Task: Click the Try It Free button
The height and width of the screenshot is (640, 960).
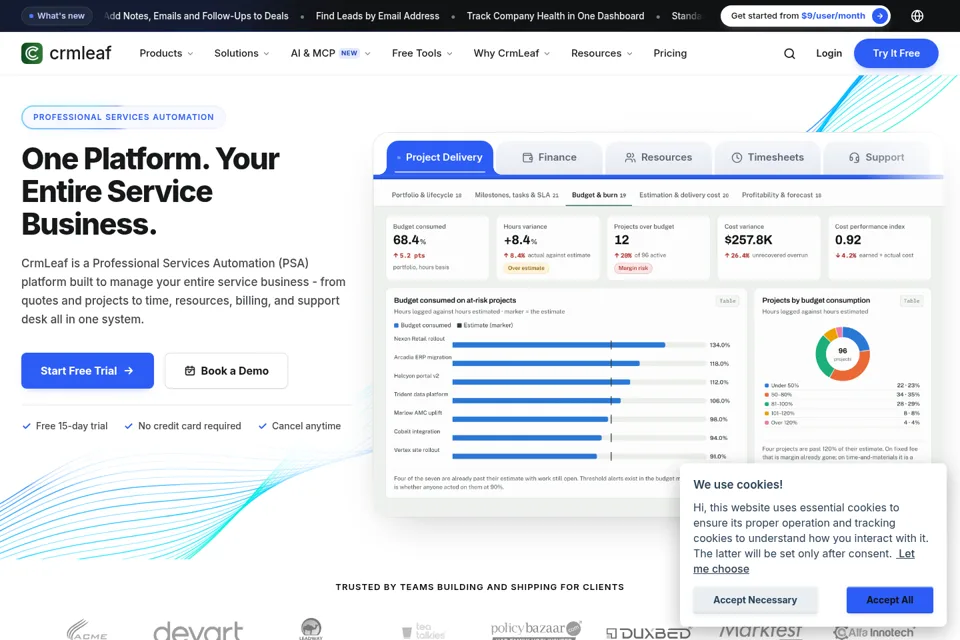Action: 896,53
